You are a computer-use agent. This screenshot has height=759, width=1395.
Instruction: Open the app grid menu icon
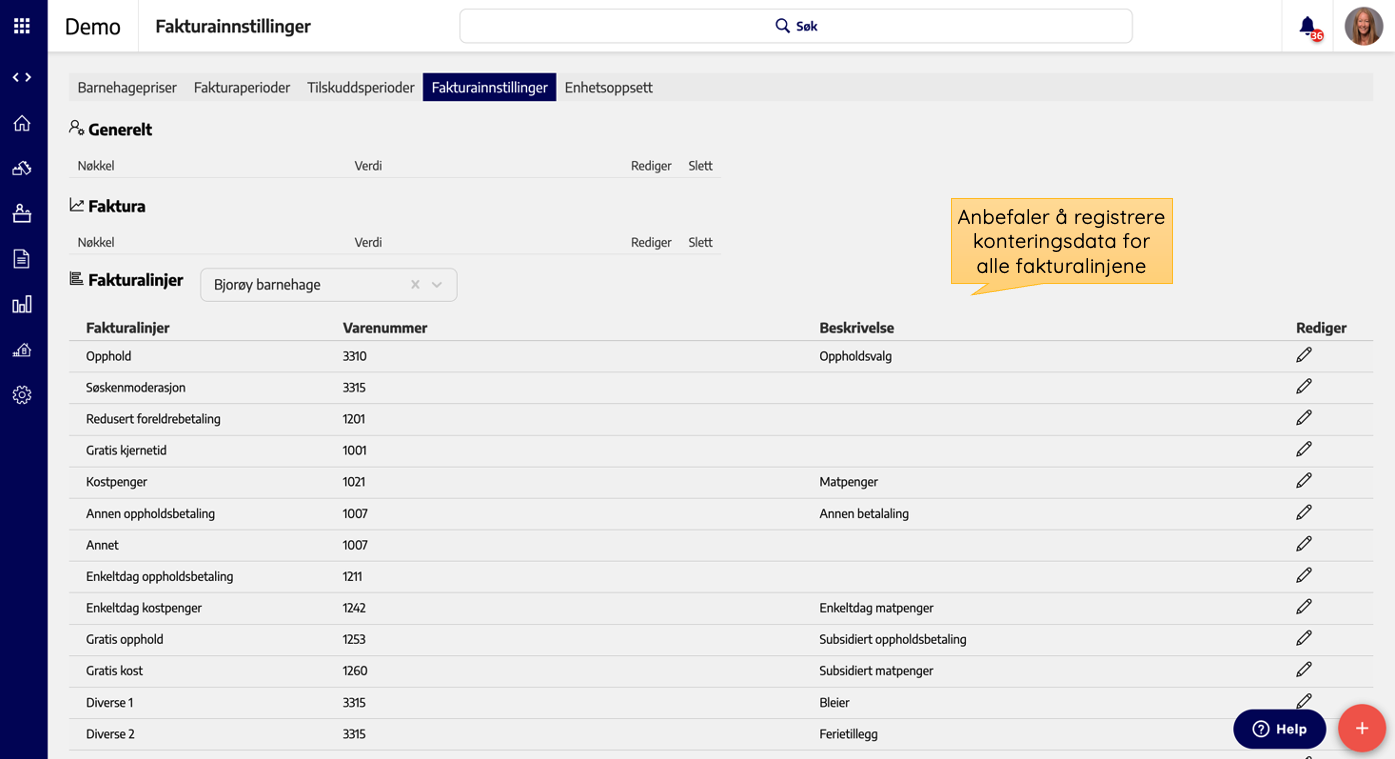click(x=22, y=26)
